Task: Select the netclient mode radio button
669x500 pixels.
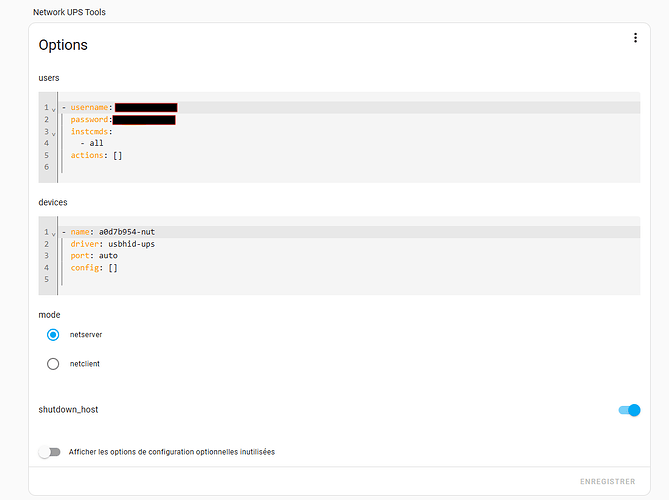Action: click(53, 364)
